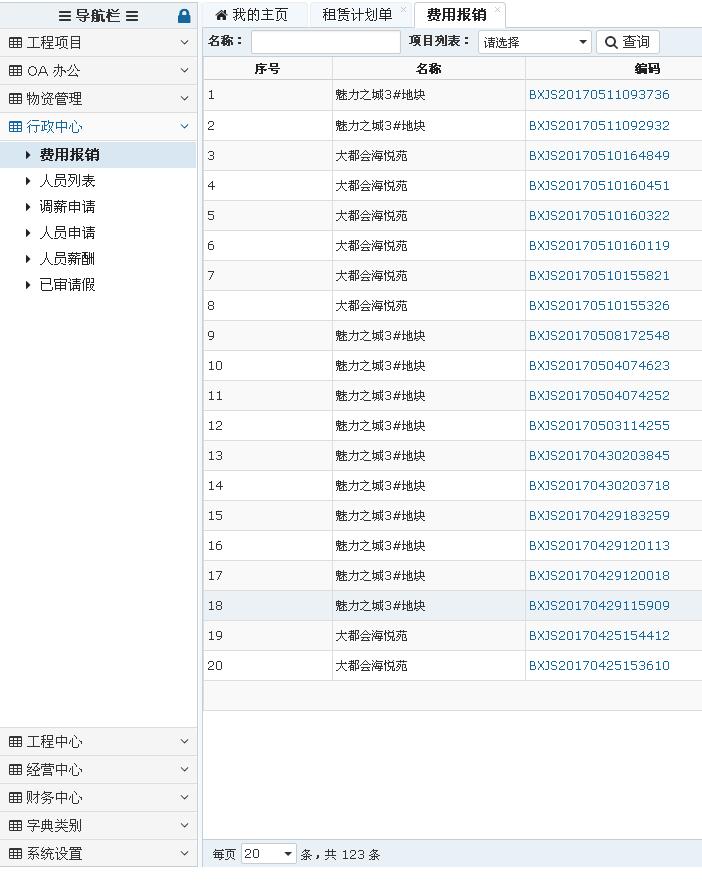Click the 编码 column header
This screenshot has width=702, height=881.
pyautogui.click(x=646, y=69)
